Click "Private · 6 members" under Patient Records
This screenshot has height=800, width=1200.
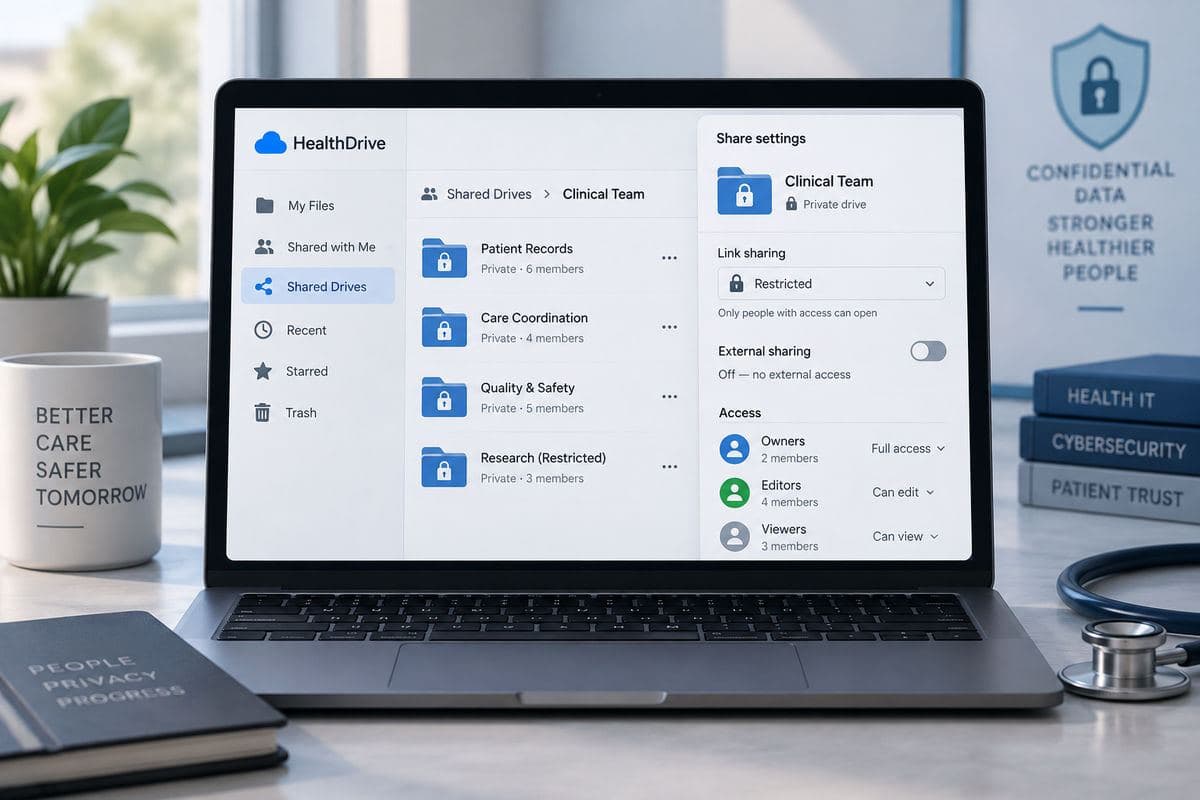(532, 269)
